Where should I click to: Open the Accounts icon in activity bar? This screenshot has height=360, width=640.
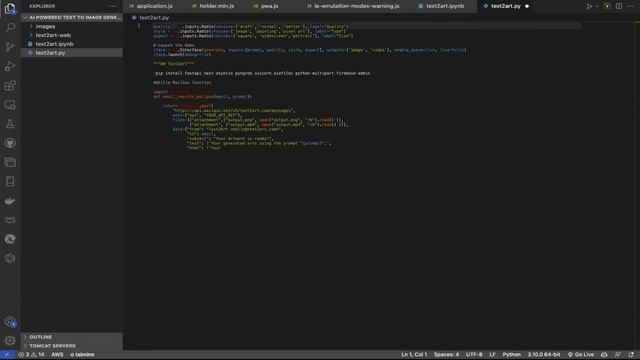[x=10, y=322]
